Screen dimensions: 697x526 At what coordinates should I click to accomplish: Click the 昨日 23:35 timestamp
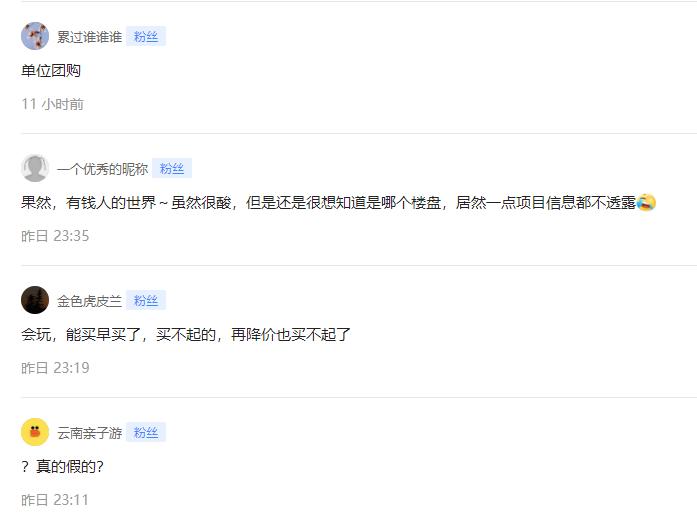(x=56, y=236)
